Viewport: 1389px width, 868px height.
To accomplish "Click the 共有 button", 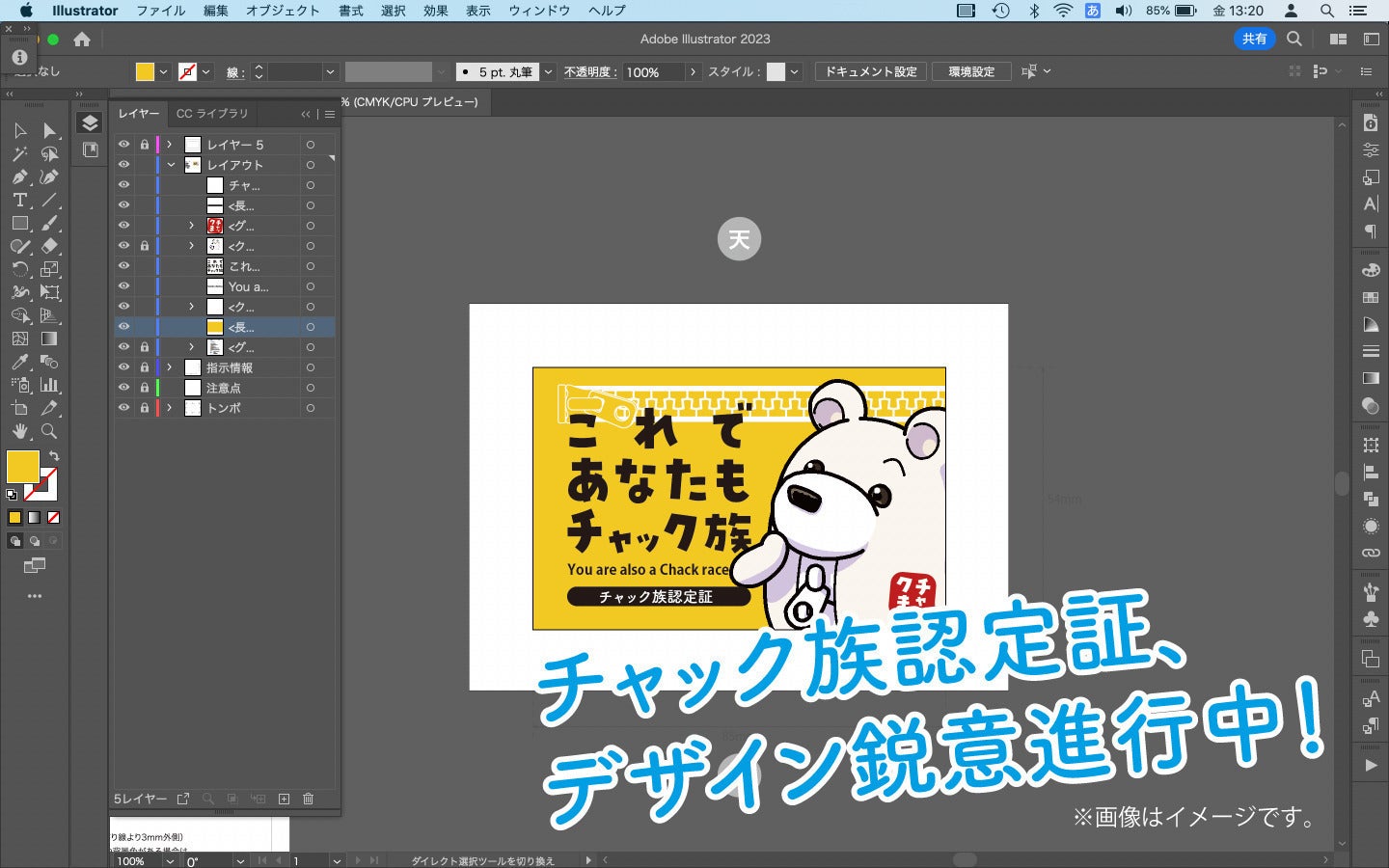I will [x=1254, y=39].
